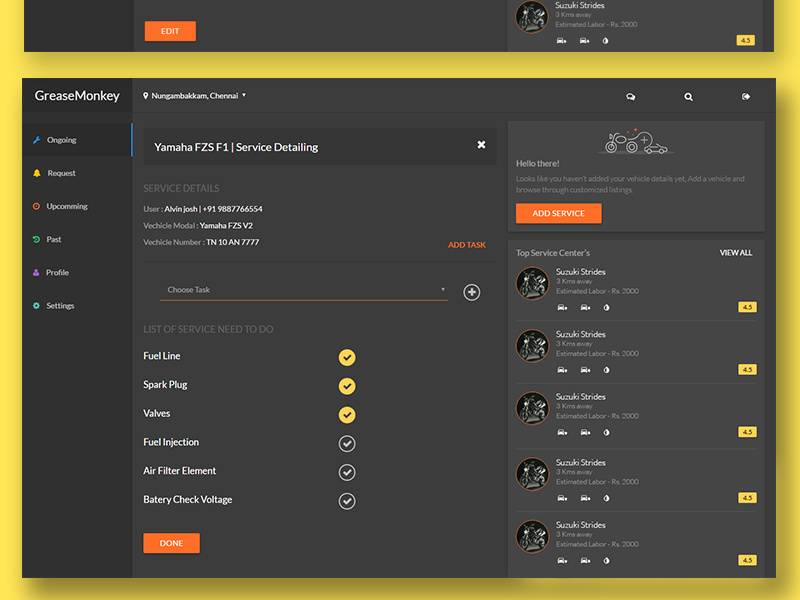Click VIEW ALL for top service centers
Viewport: 800px width, 600px height.
pyautogui.click(x=736, y=253)
